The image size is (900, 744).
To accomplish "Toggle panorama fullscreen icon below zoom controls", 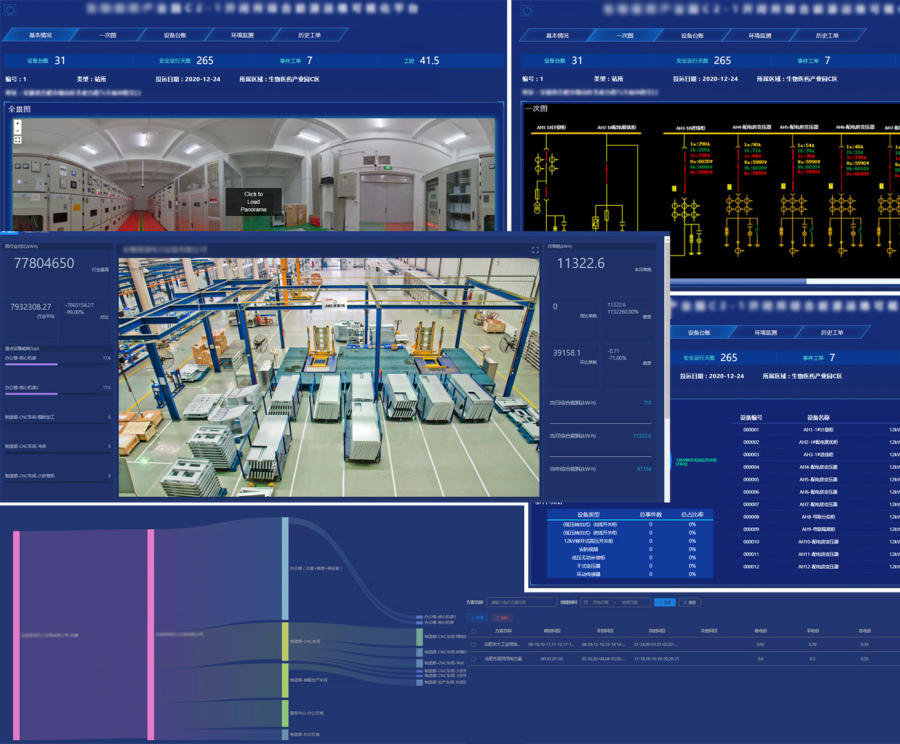I will point(17,140).
